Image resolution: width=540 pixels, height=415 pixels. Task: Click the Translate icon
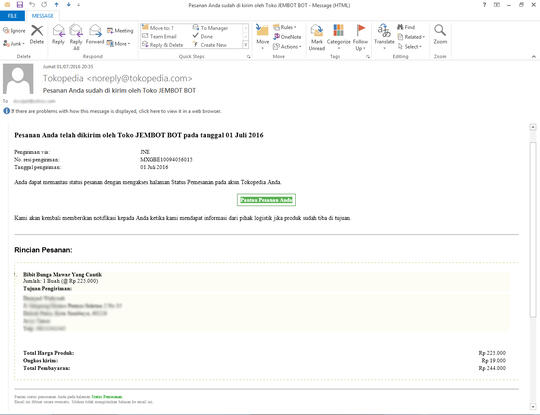(x=384, y=37)
